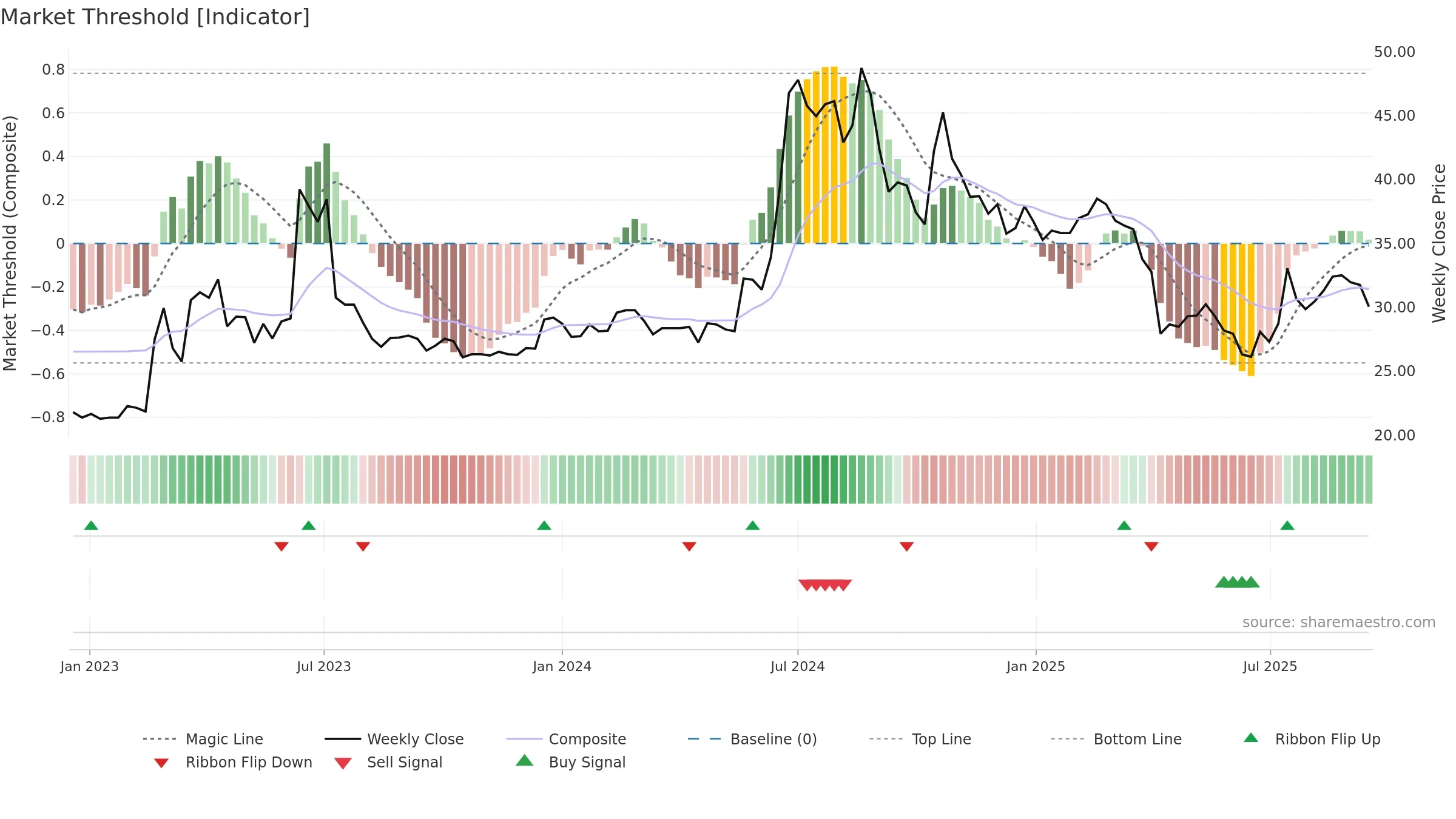
Task: Select the Ribbon Flip Up marker above Jan 2023
Action: pos(91,525)
